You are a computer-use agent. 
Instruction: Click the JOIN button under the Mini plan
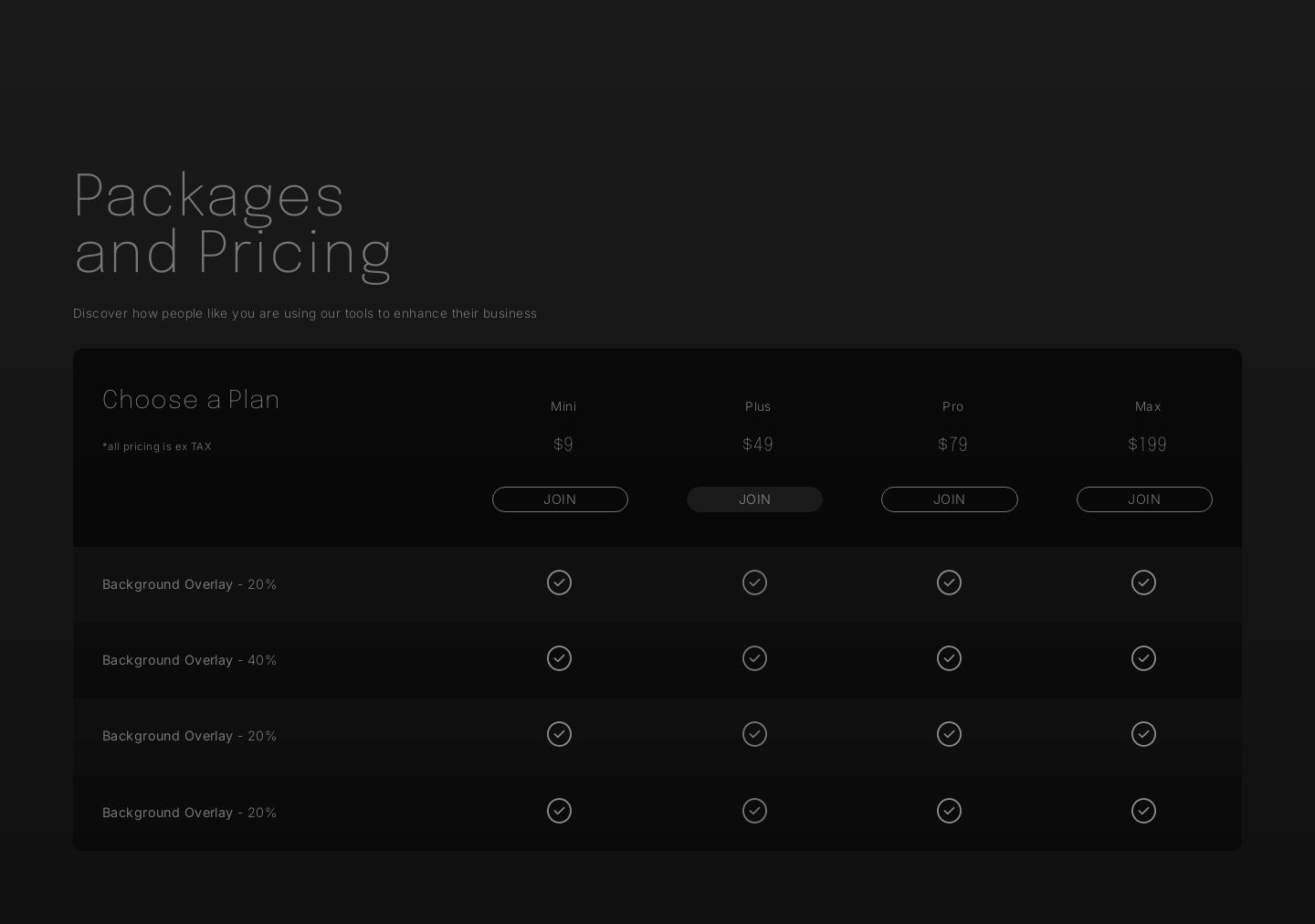[560, 499]
